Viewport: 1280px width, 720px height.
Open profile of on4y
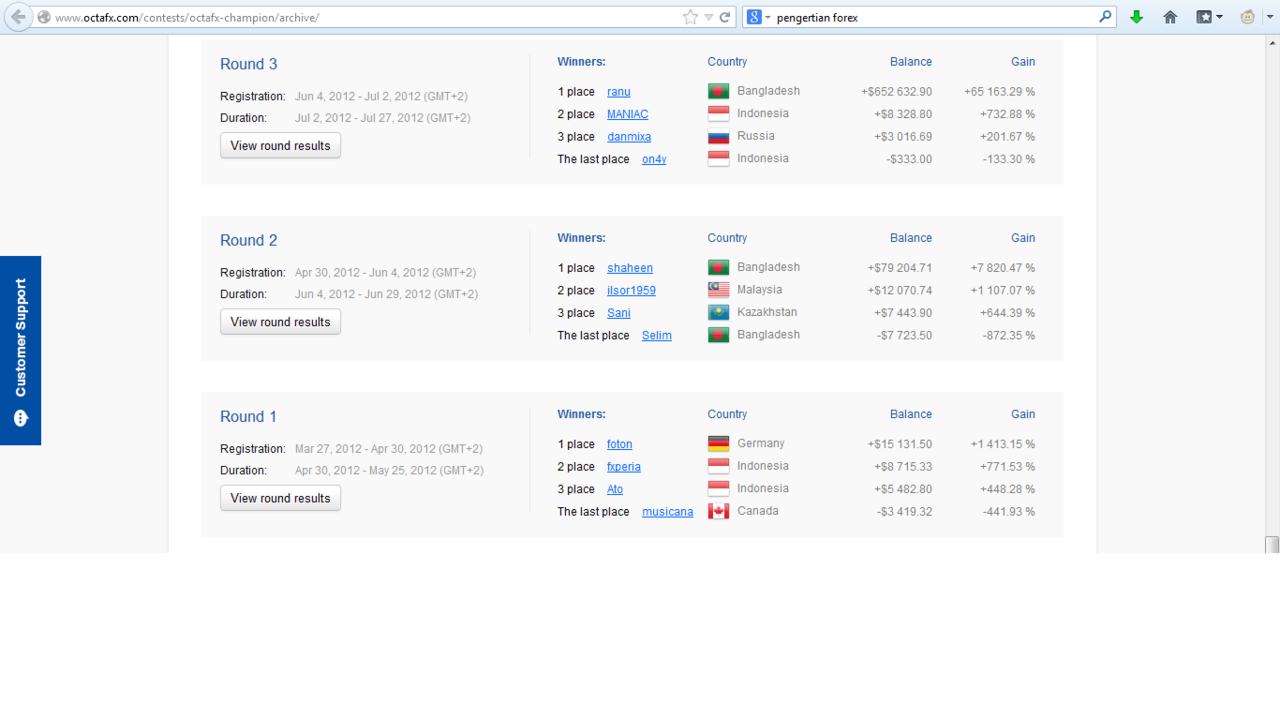[x=654, y=159]
